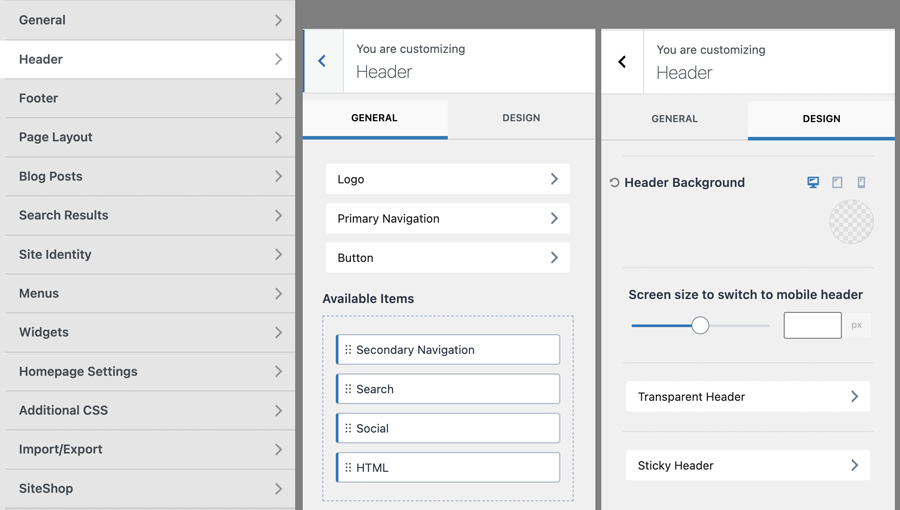Open the Import/Export section
The height and width of the screenshot is (510, 900).
coord(149,449)
